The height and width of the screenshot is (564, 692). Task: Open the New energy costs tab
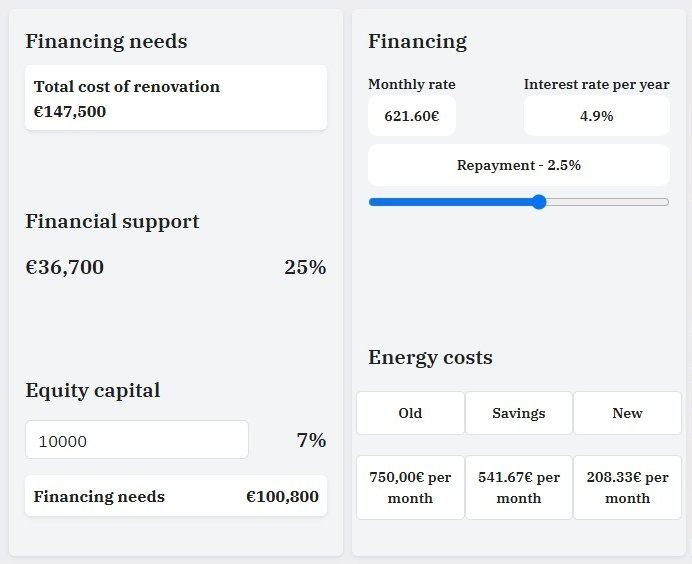628,413
